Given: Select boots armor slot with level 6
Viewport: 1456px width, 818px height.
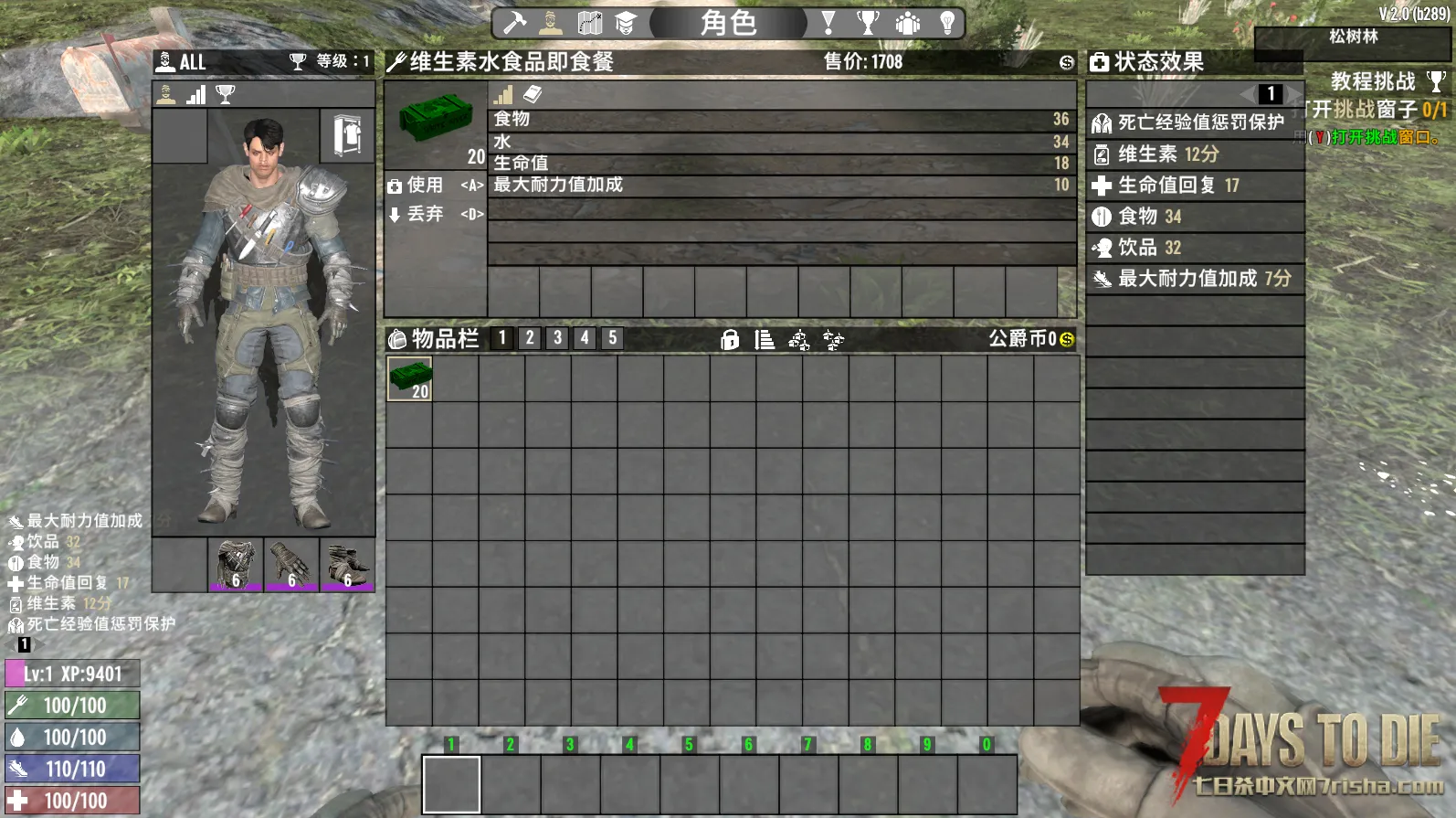Looking at the screenshot, I should coord(347,565).
